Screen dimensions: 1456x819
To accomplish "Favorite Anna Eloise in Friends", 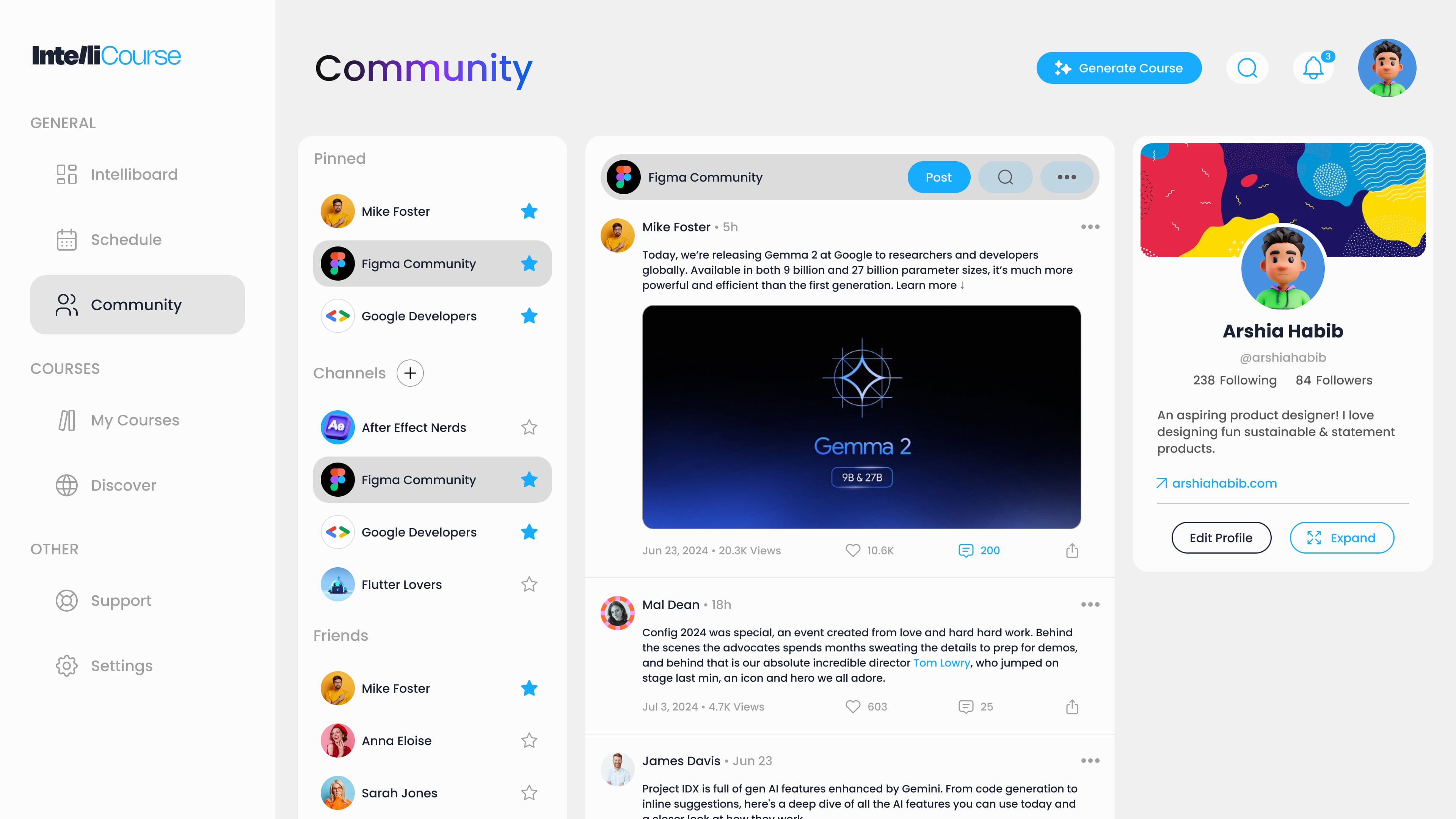I will click(529, 741).
